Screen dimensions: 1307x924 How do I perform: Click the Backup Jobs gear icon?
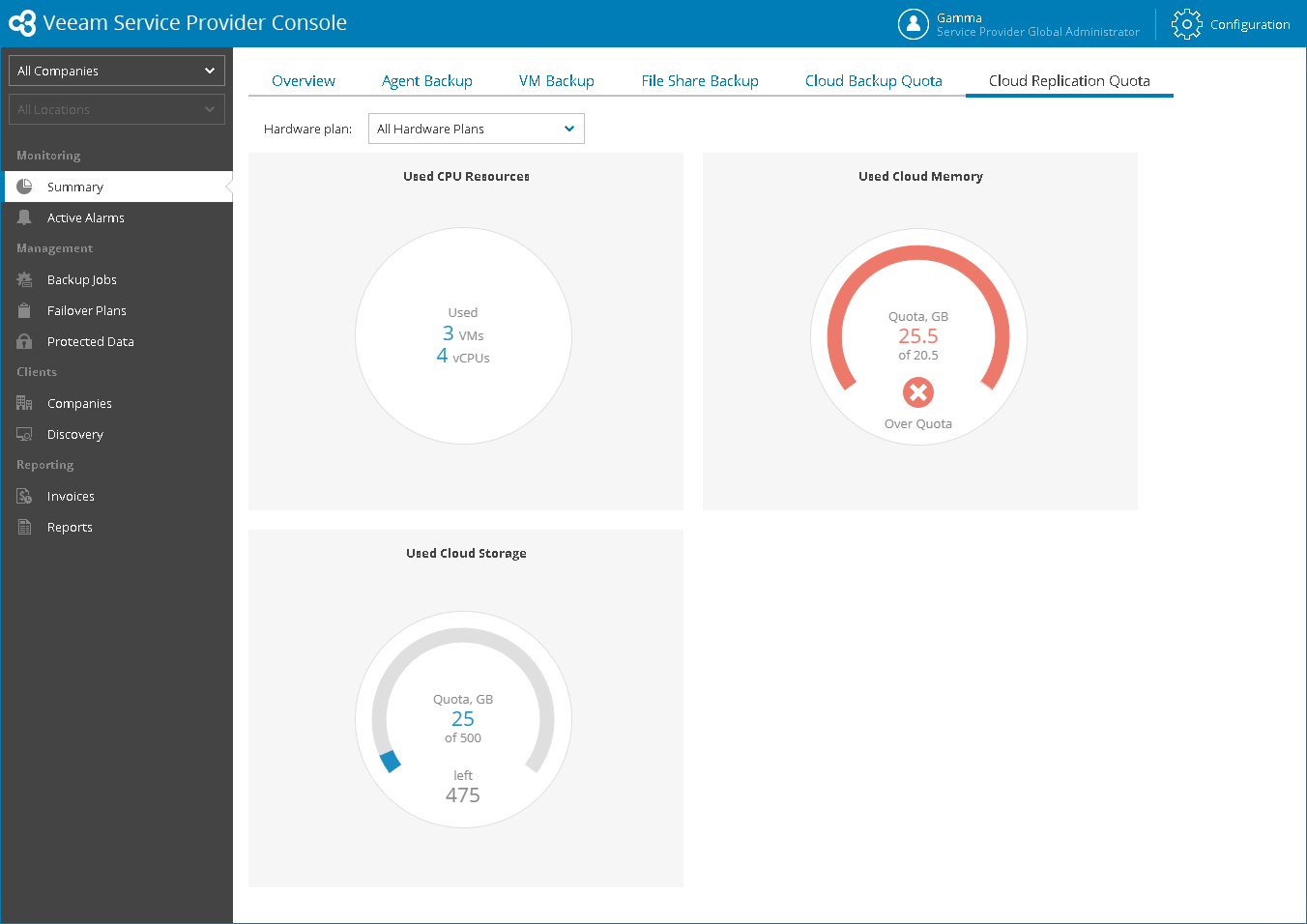coord(24,279)
